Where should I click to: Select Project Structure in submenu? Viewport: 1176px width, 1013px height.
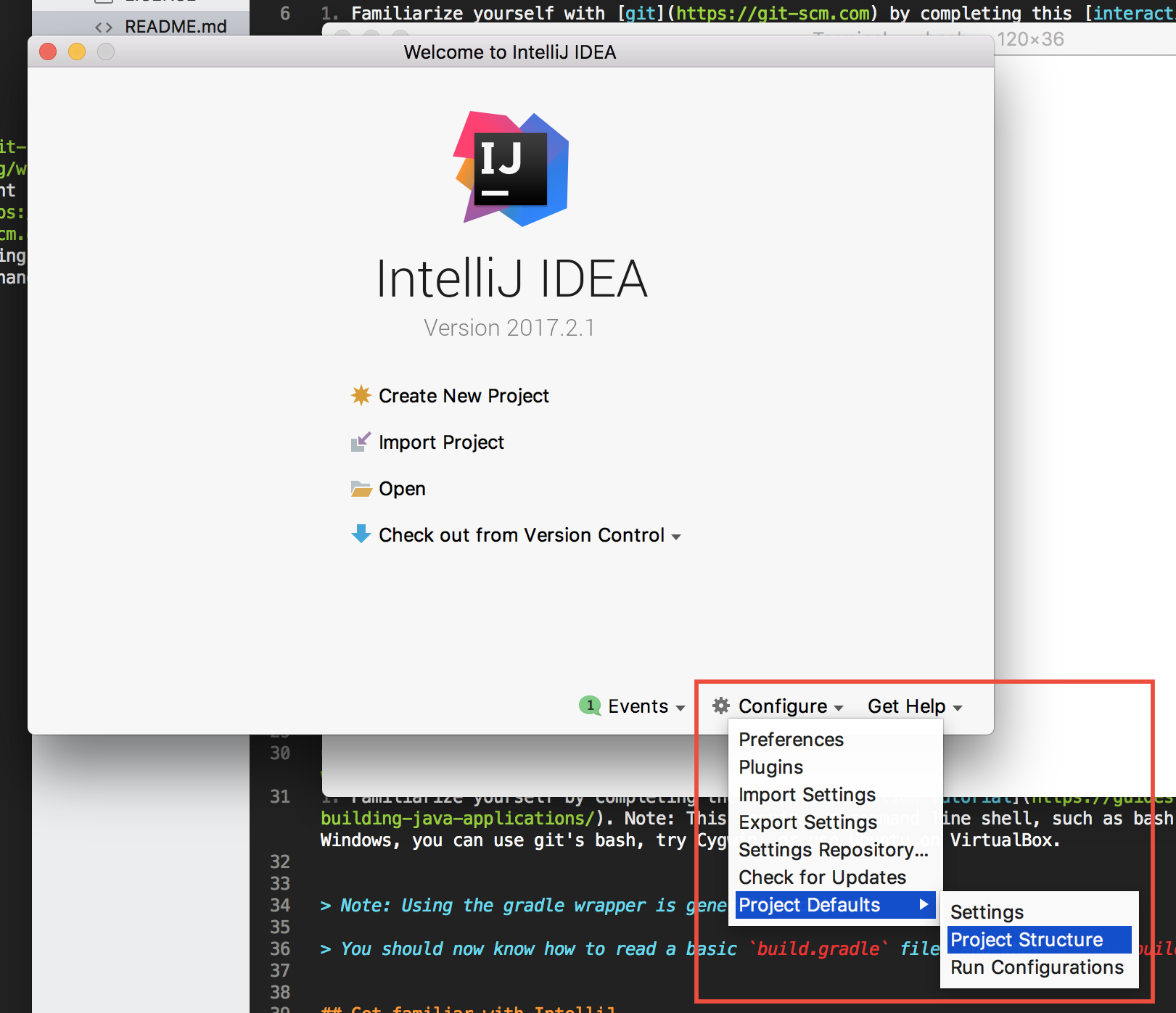[x=1039, y=940]
